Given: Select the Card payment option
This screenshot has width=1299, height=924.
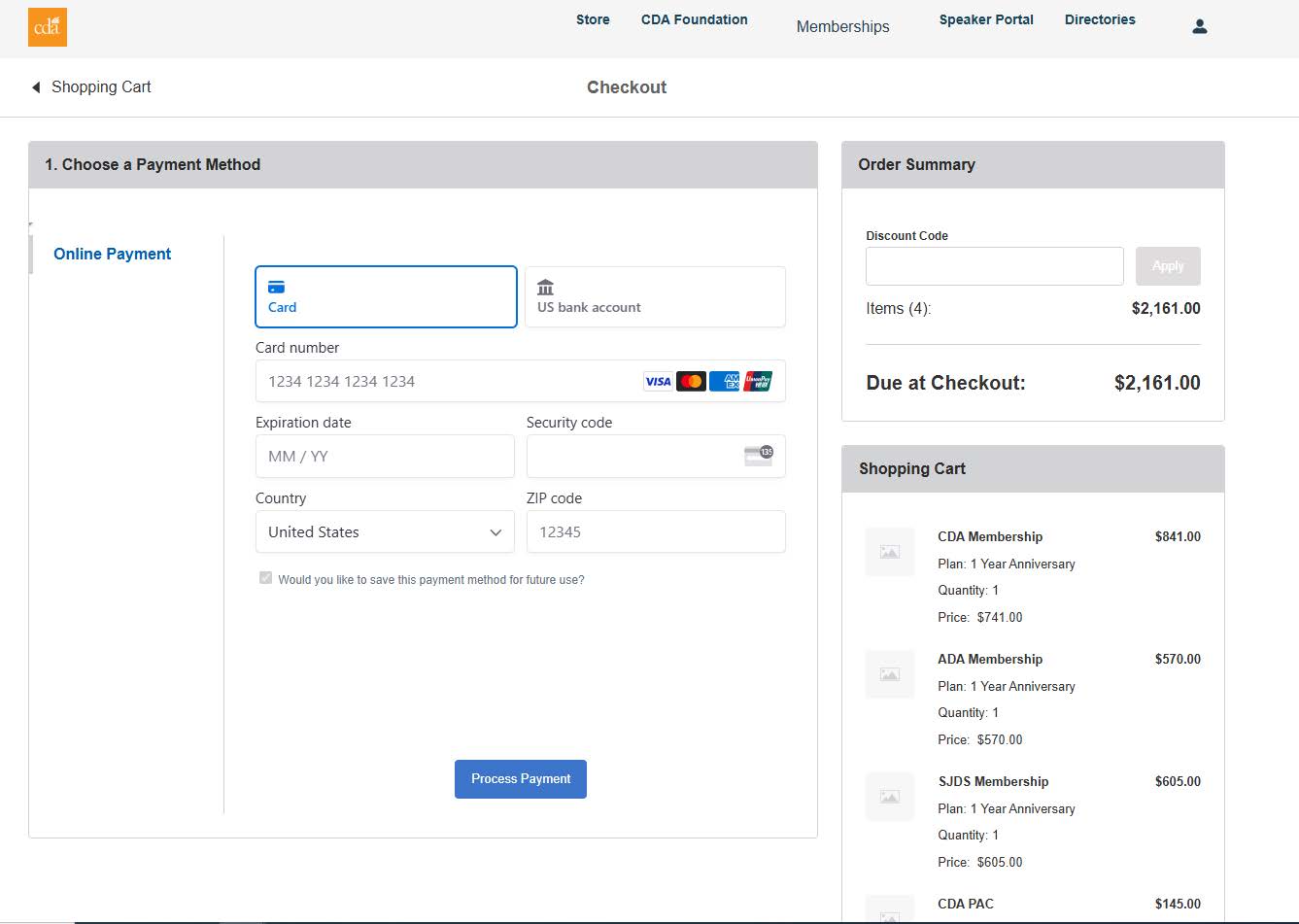Looking at the screenshot, I should click(386, 297).
